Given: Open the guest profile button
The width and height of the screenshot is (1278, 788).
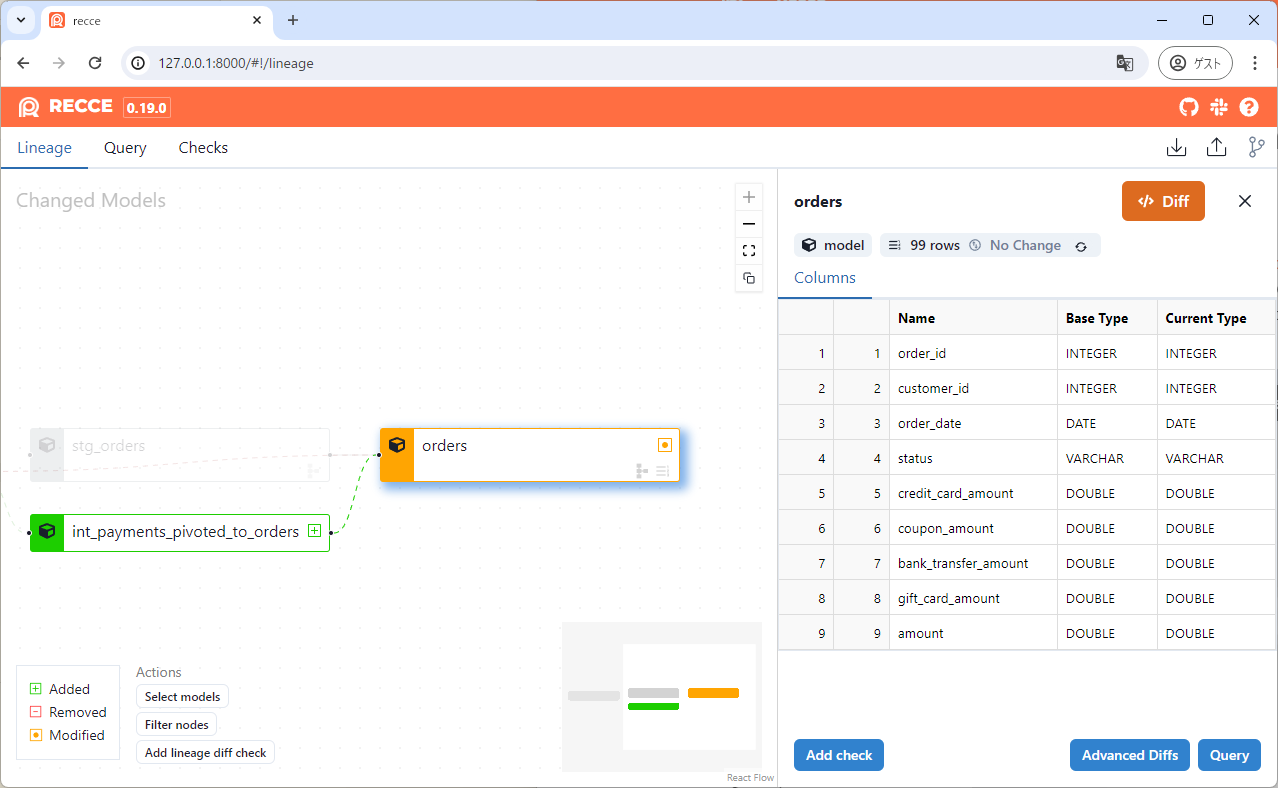Looking at the screenshot, I should [1195, 63].
